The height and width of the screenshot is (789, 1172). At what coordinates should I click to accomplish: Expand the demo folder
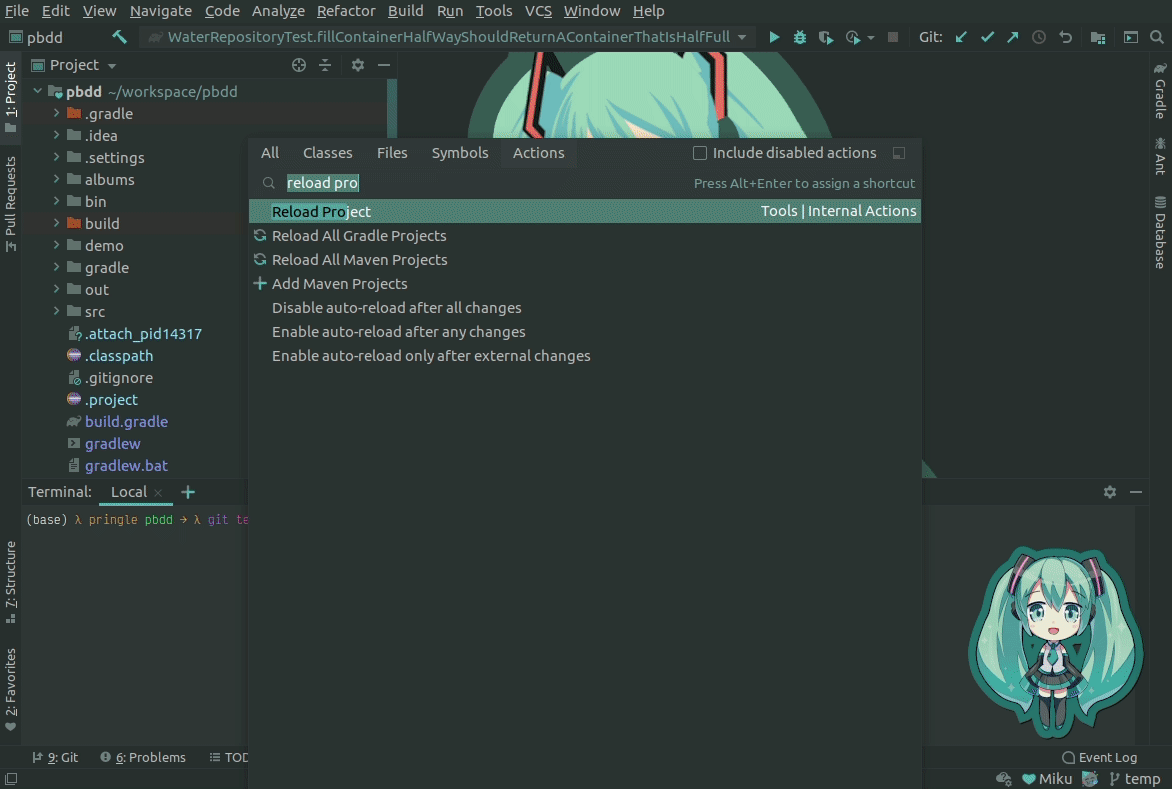(56, 245)
